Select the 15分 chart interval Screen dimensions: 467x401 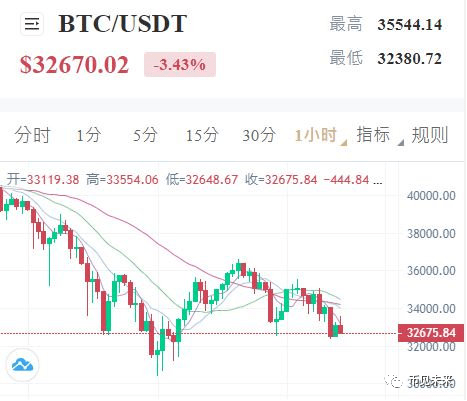pos(202,135)
